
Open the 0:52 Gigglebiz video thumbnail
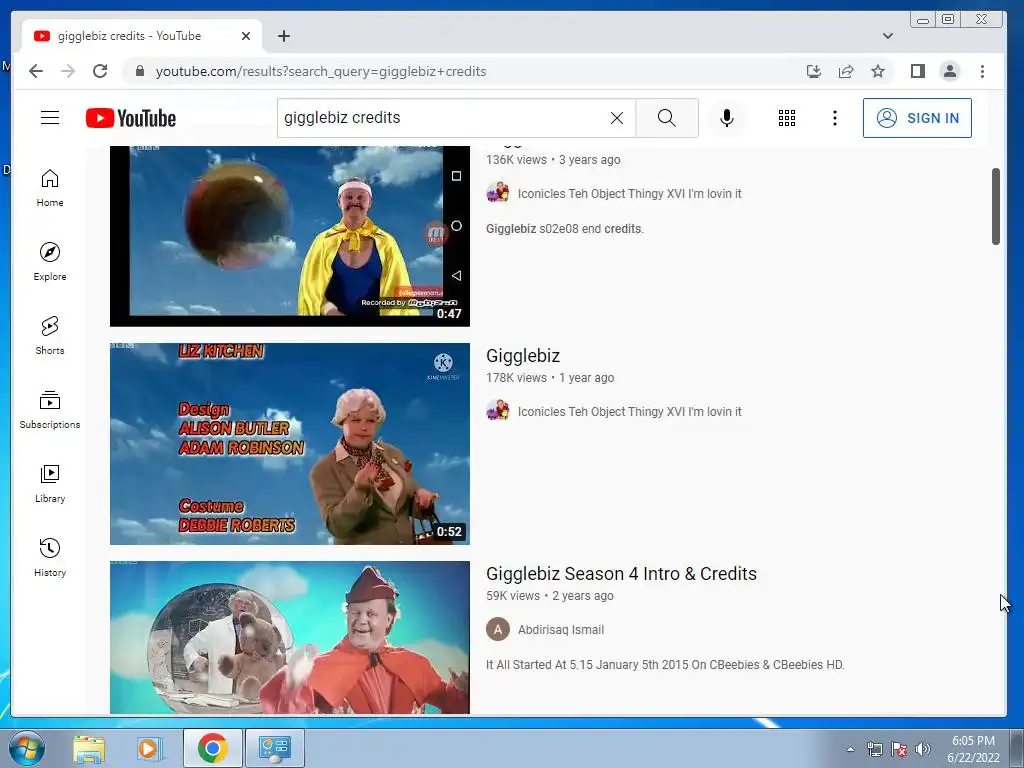[289, 443]
